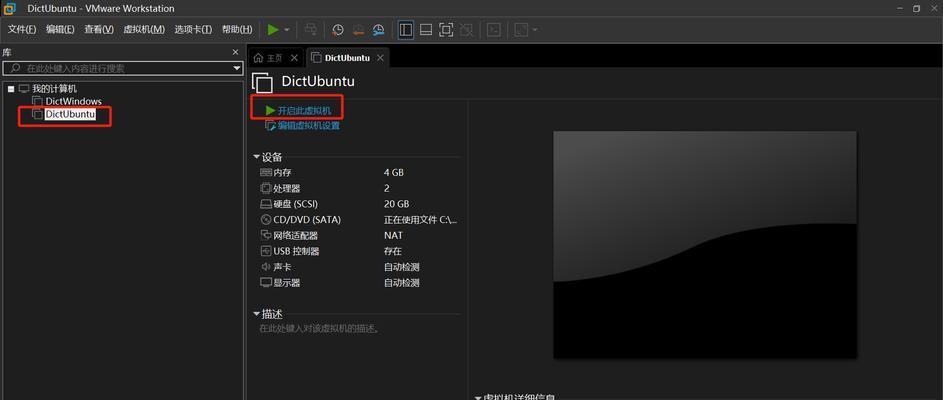Enter full screen mode icon
This screenshot has width=943, height=400.
coord(446,29)
